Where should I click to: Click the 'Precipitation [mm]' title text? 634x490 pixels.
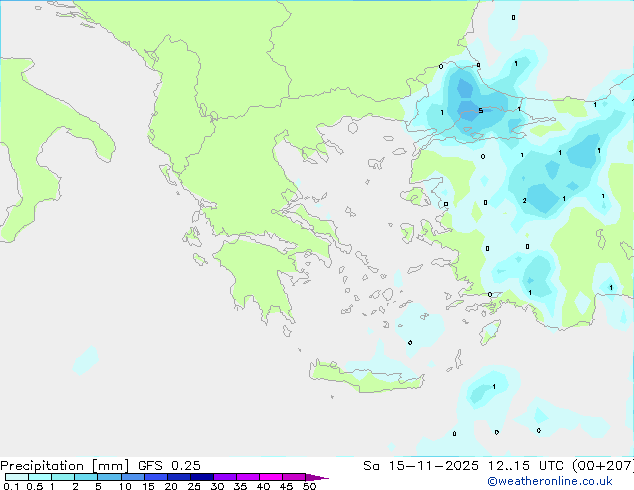point(64,466)
